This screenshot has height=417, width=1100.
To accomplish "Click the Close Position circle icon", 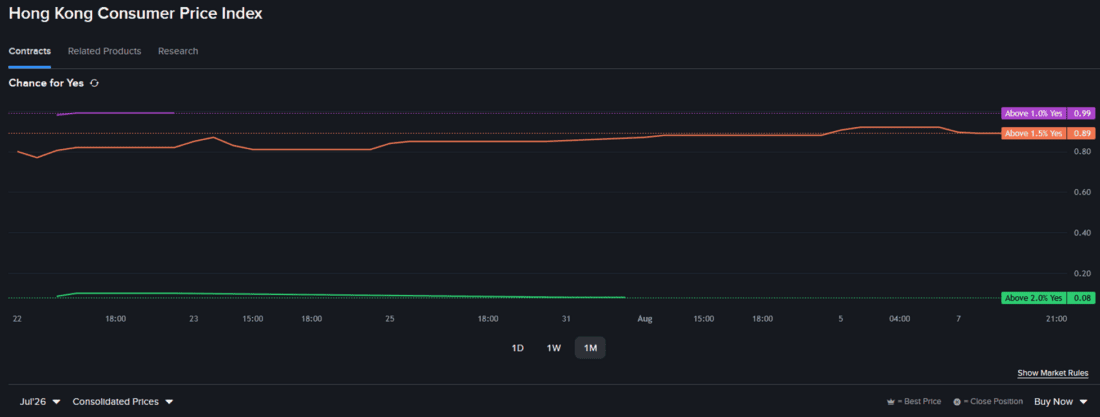I will [957, 402].
